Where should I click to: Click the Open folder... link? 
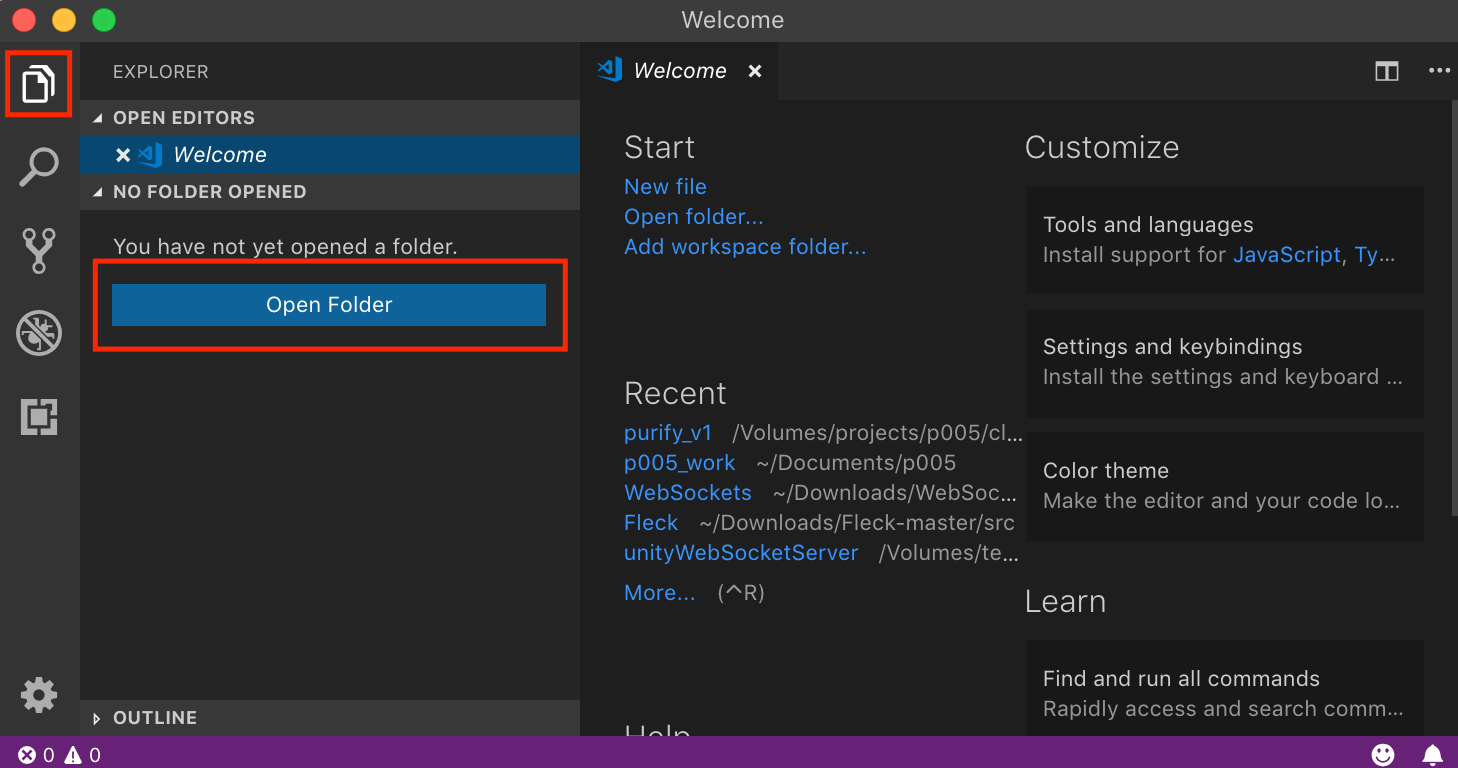[x=694, y=217]
